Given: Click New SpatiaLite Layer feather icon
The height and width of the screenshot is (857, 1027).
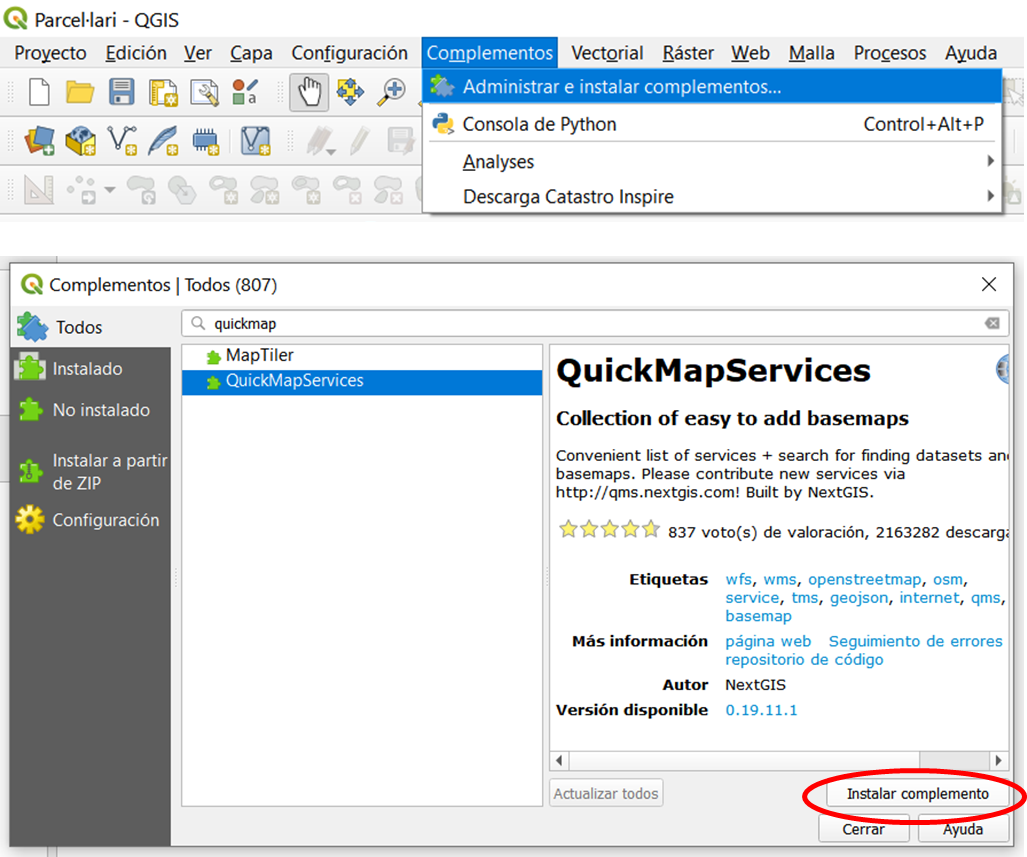Looking at the screenshot, I should click(x=163, y=141).
